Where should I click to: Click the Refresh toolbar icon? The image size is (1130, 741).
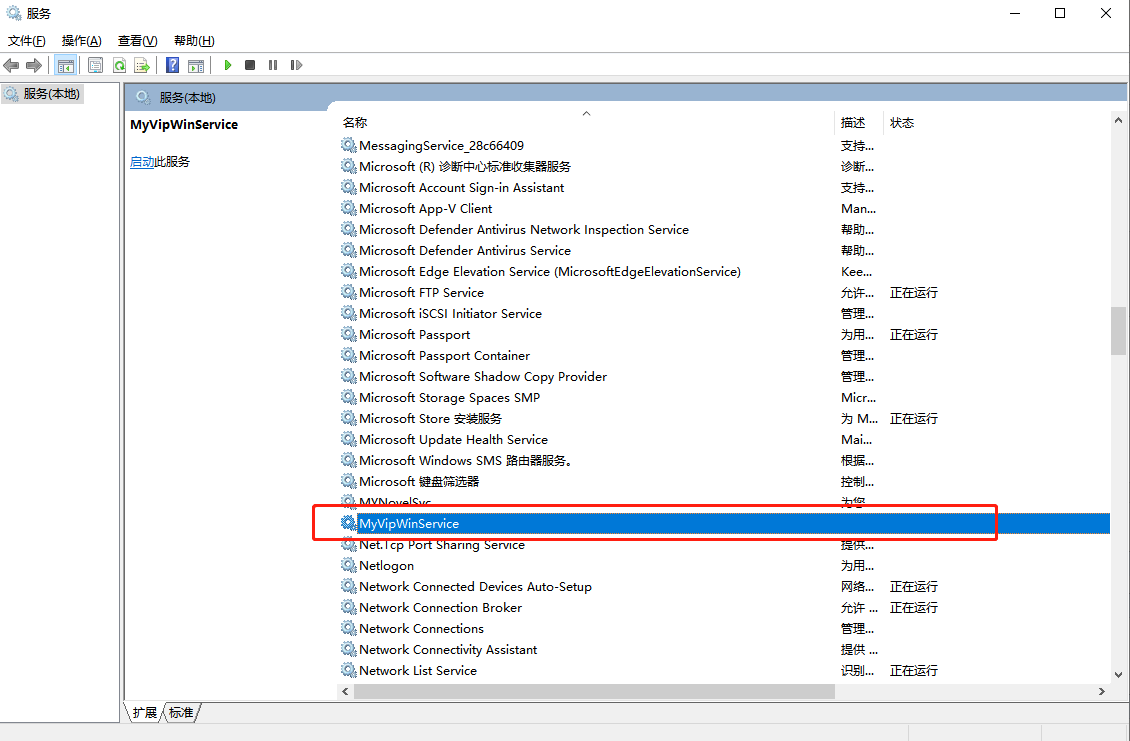(119, 66)
